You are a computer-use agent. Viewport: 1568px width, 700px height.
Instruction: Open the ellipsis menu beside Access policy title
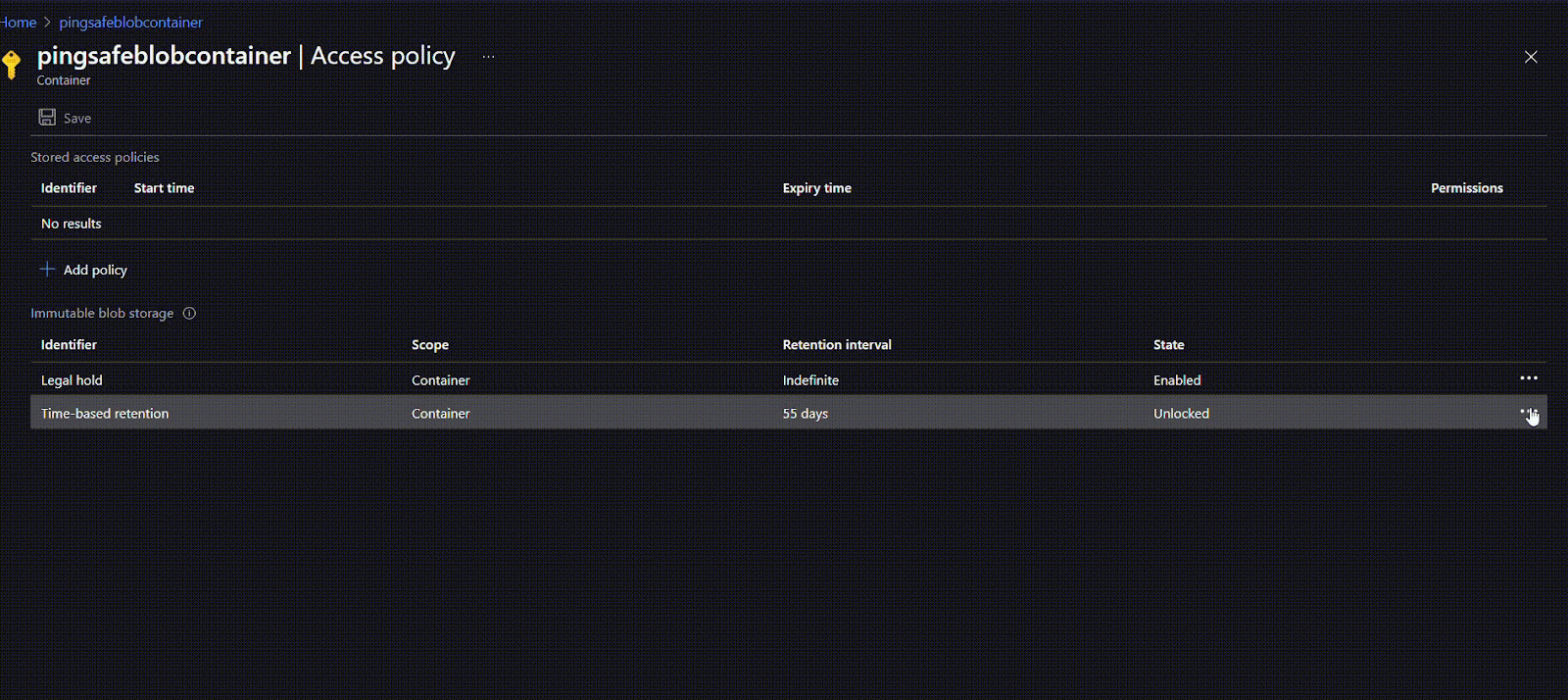click(x=488, y=57)
